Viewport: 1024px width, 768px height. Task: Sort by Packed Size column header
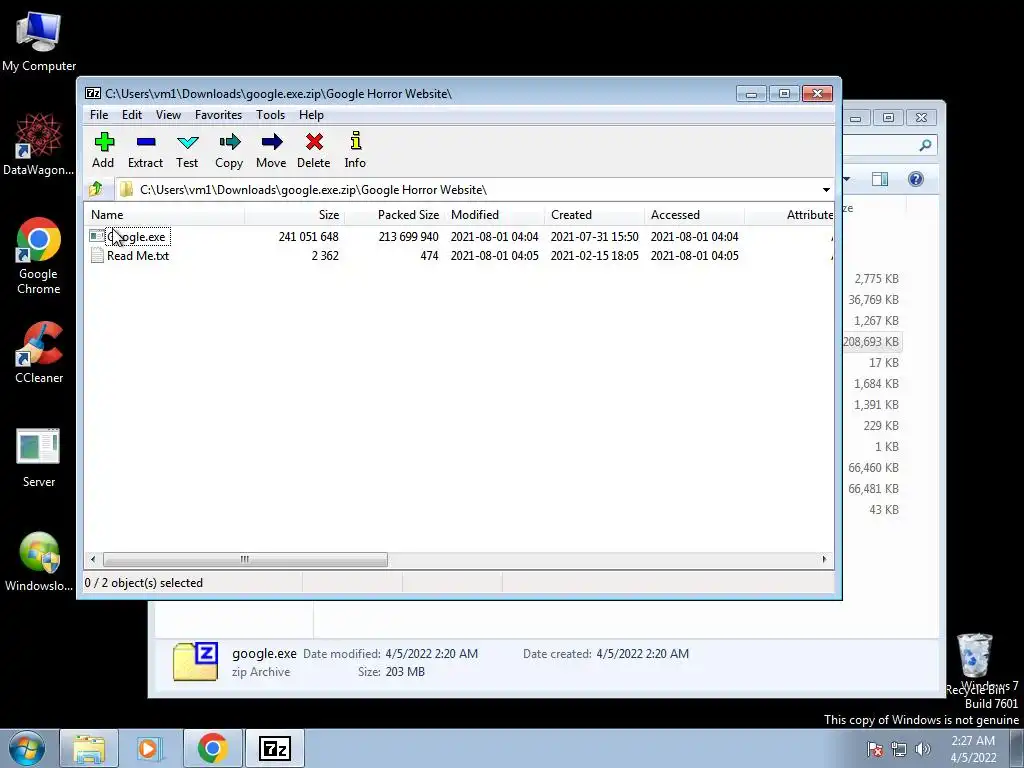[x=394, y=214]
